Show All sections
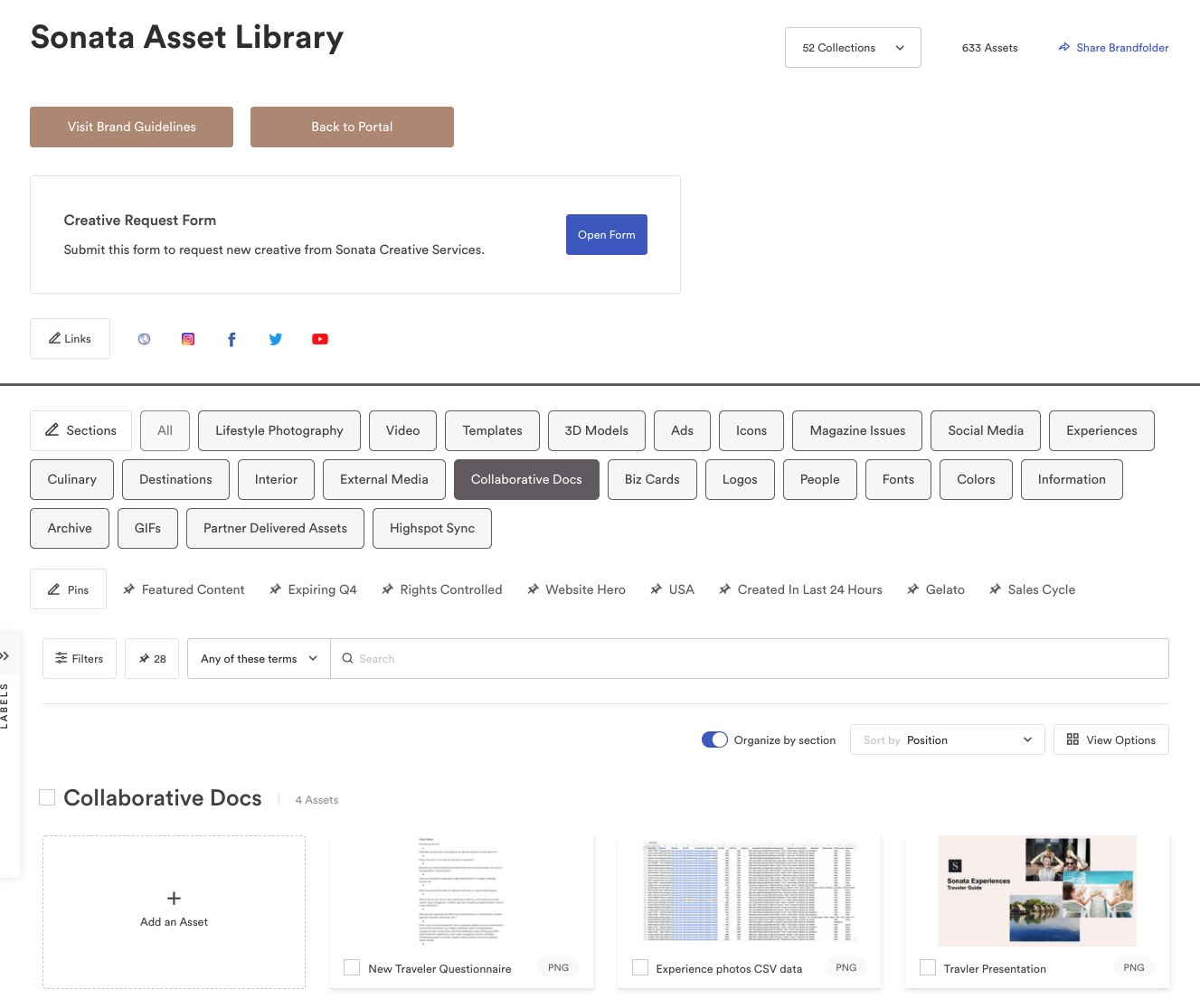Image resolution: width=1200 pixels, height=1008 pixels. click(165, 430)
